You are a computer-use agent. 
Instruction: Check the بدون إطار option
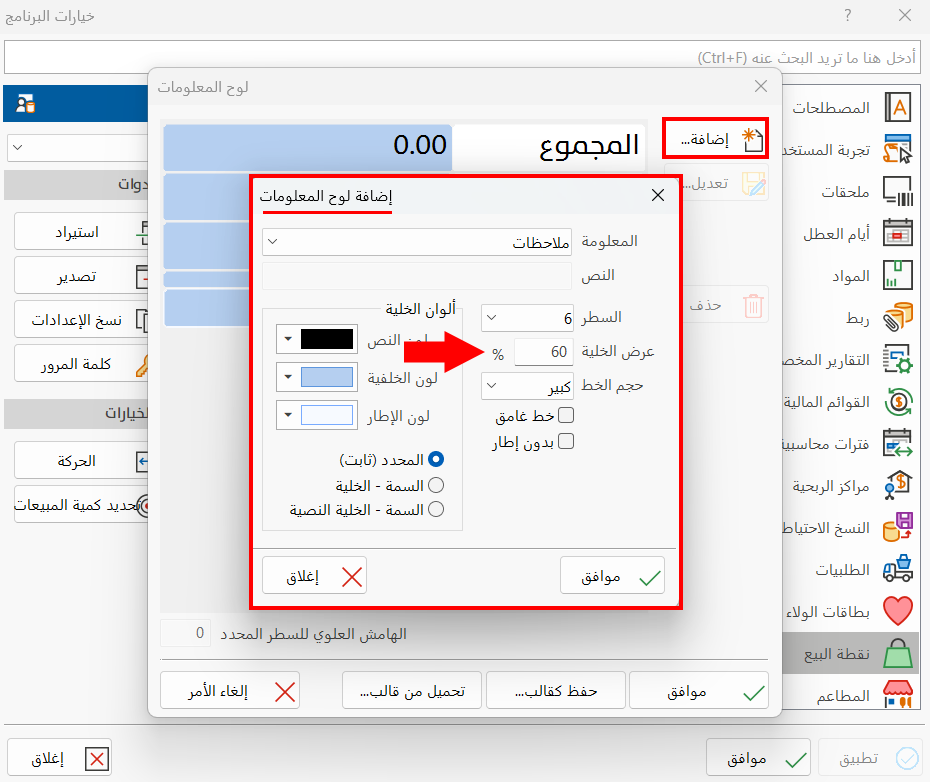[x=566, y=440]
